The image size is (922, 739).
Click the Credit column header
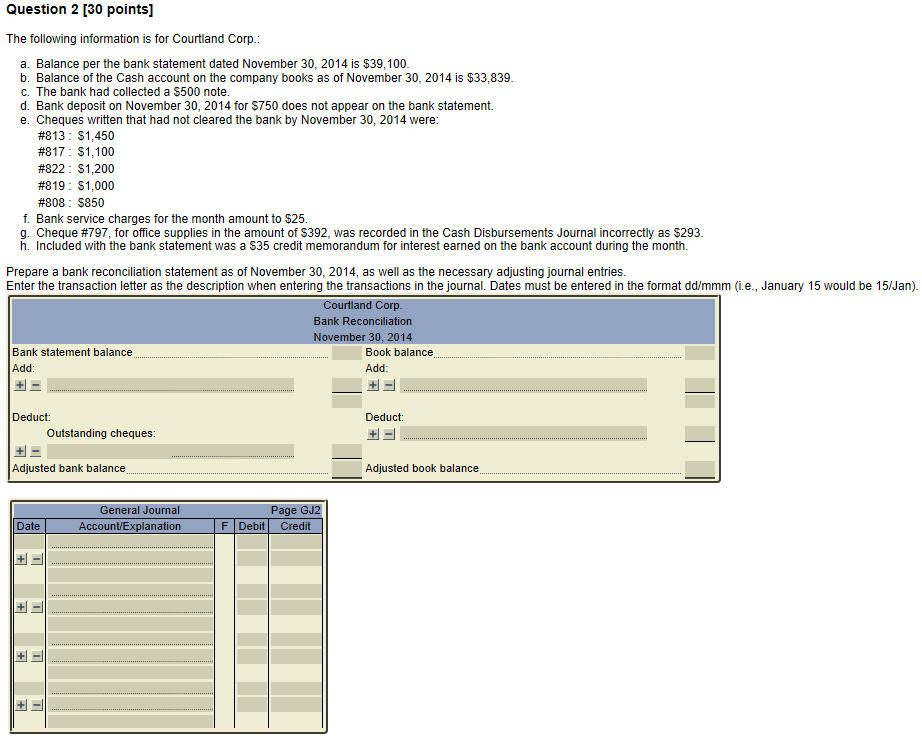point(296,526)
